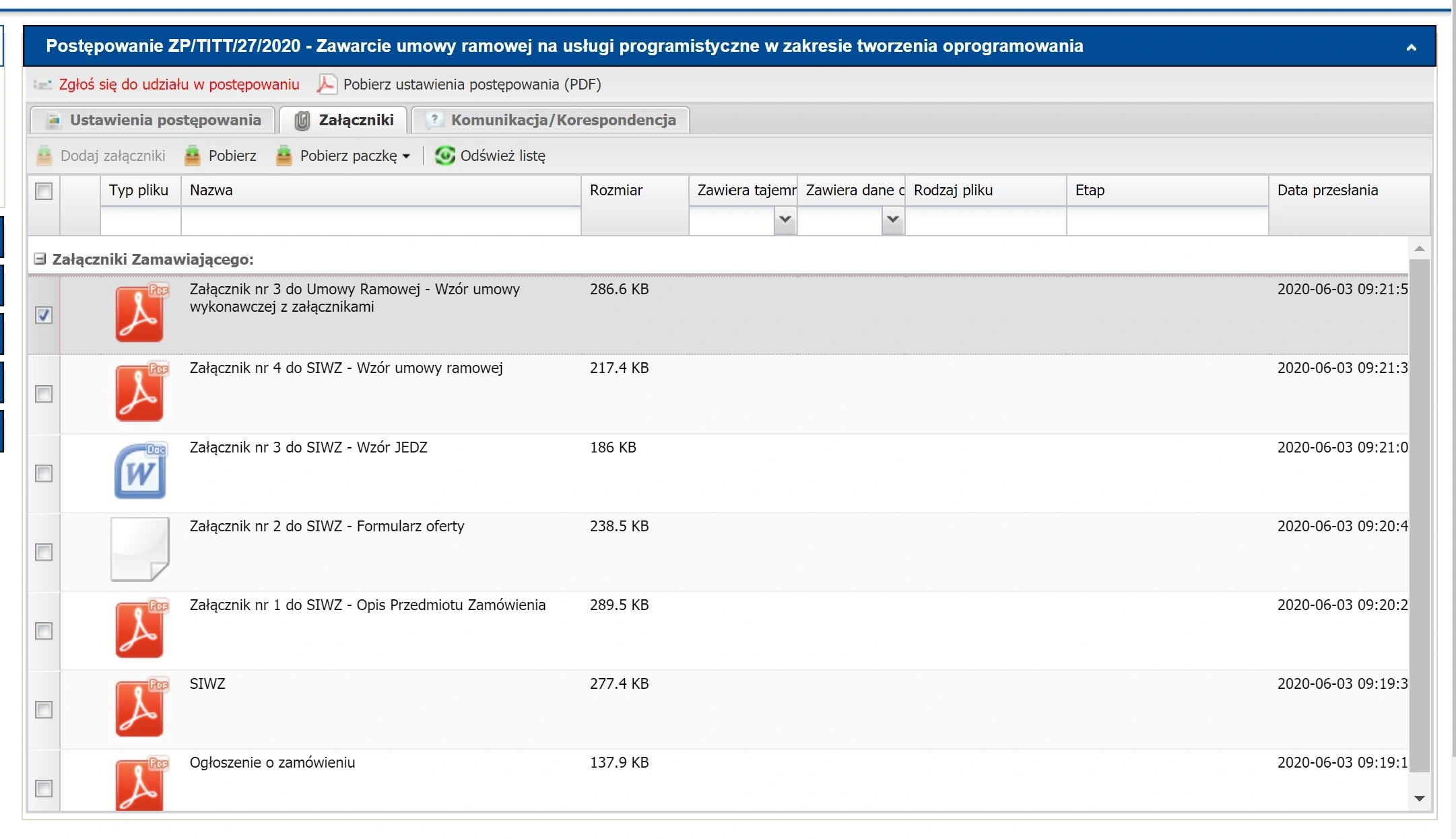The image size is (1456, 839).
Task: Open the Pobierz paczkę dropdown arrow
Action: tap(406, 156)
